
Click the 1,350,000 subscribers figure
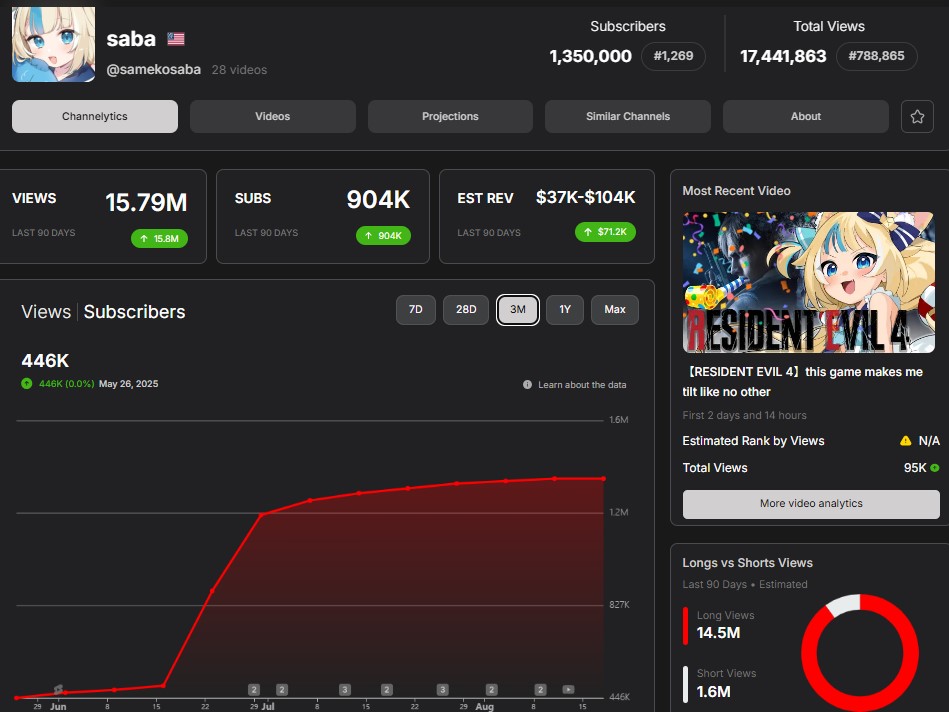590,56
